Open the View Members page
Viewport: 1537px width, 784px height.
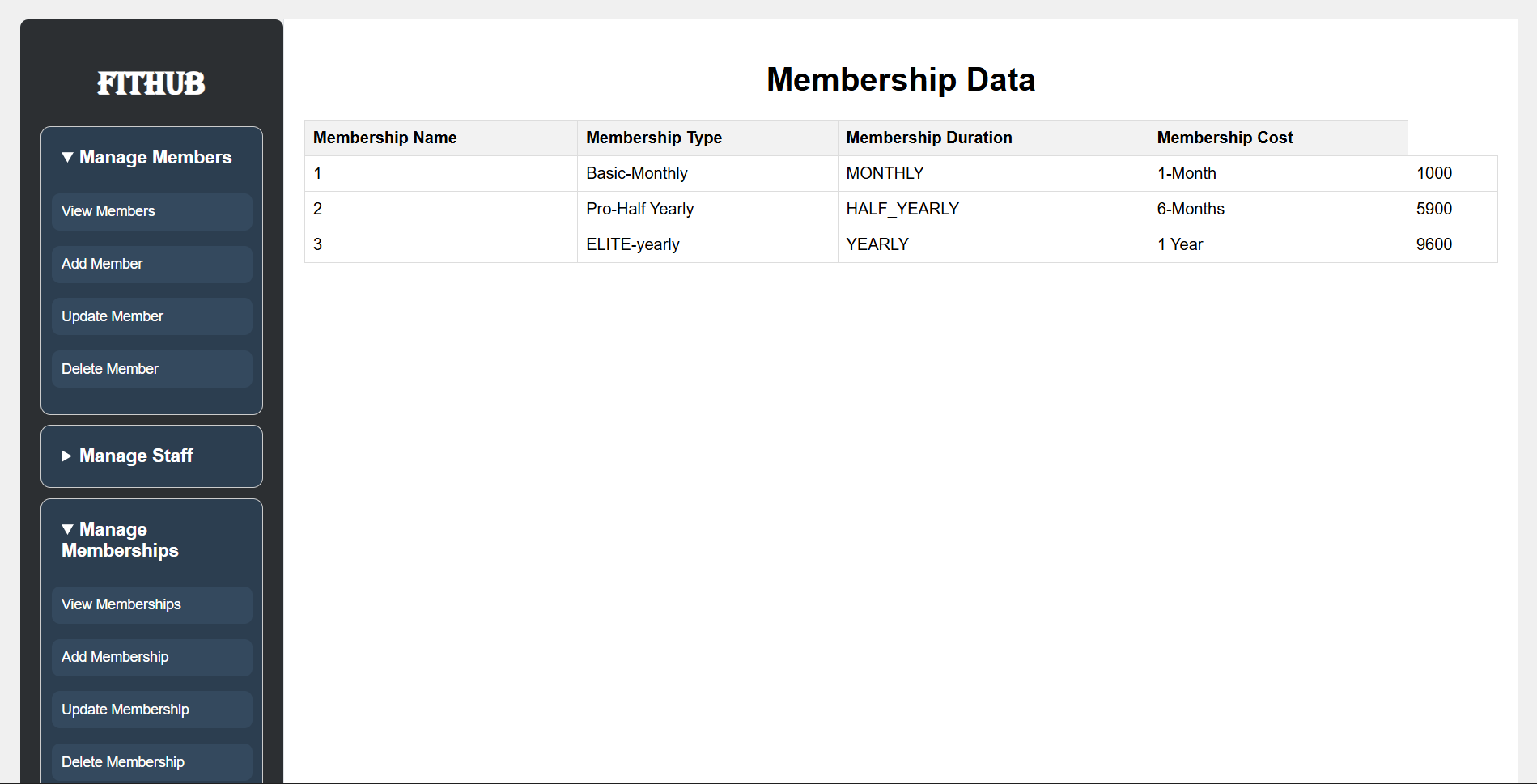click(x=151, y=211)
